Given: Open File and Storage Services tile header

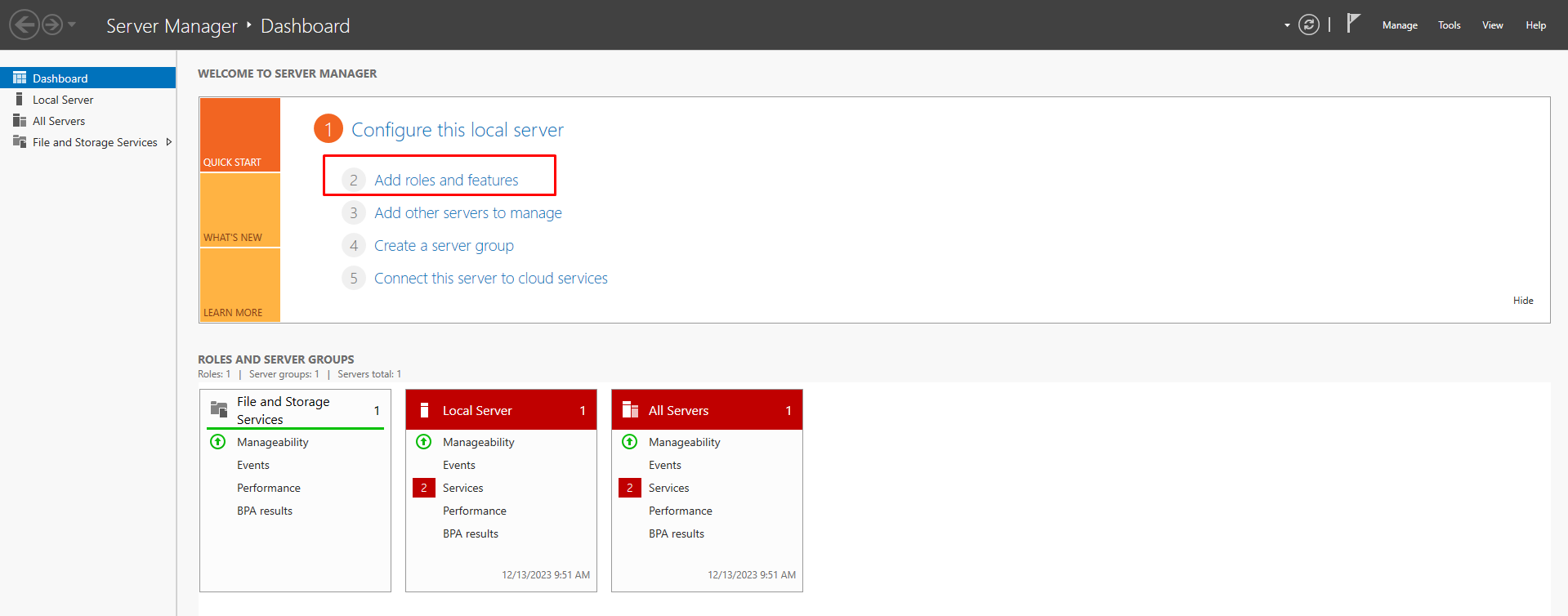Looking at the screenshot, I should click(295, 410).
